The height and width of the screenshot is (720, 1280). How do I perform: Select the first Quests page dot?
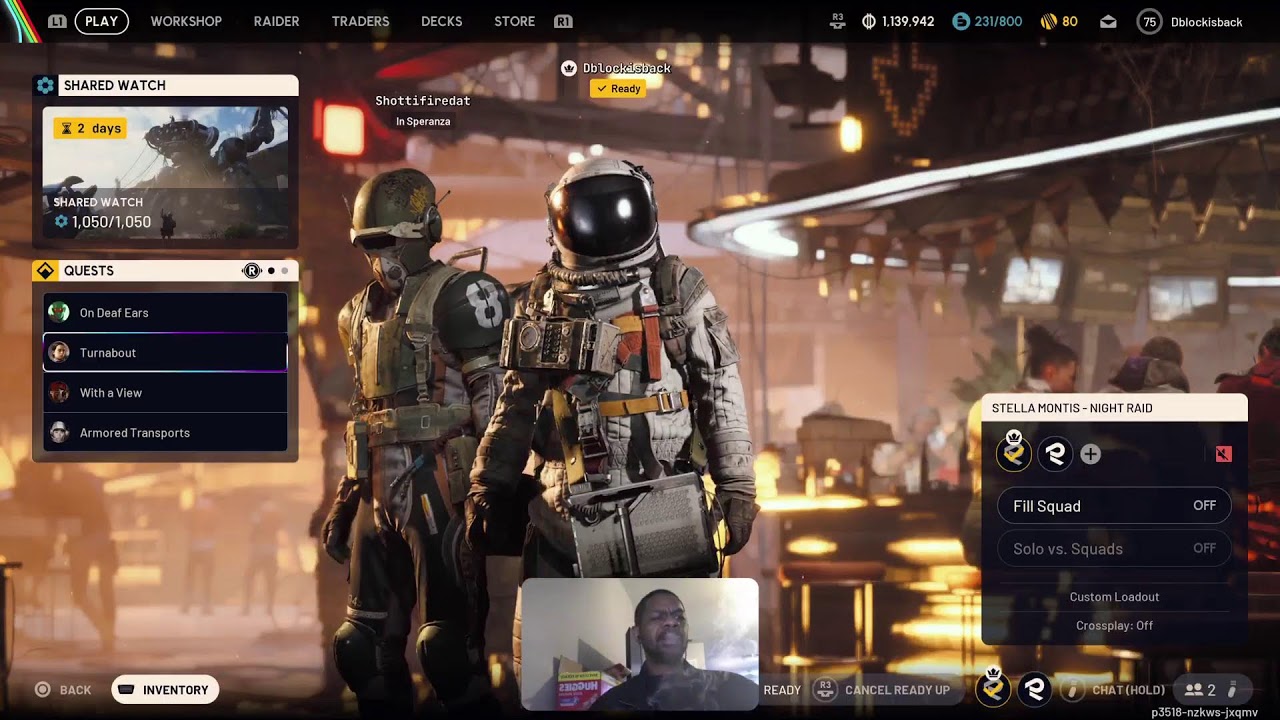(x=271, y=271)
